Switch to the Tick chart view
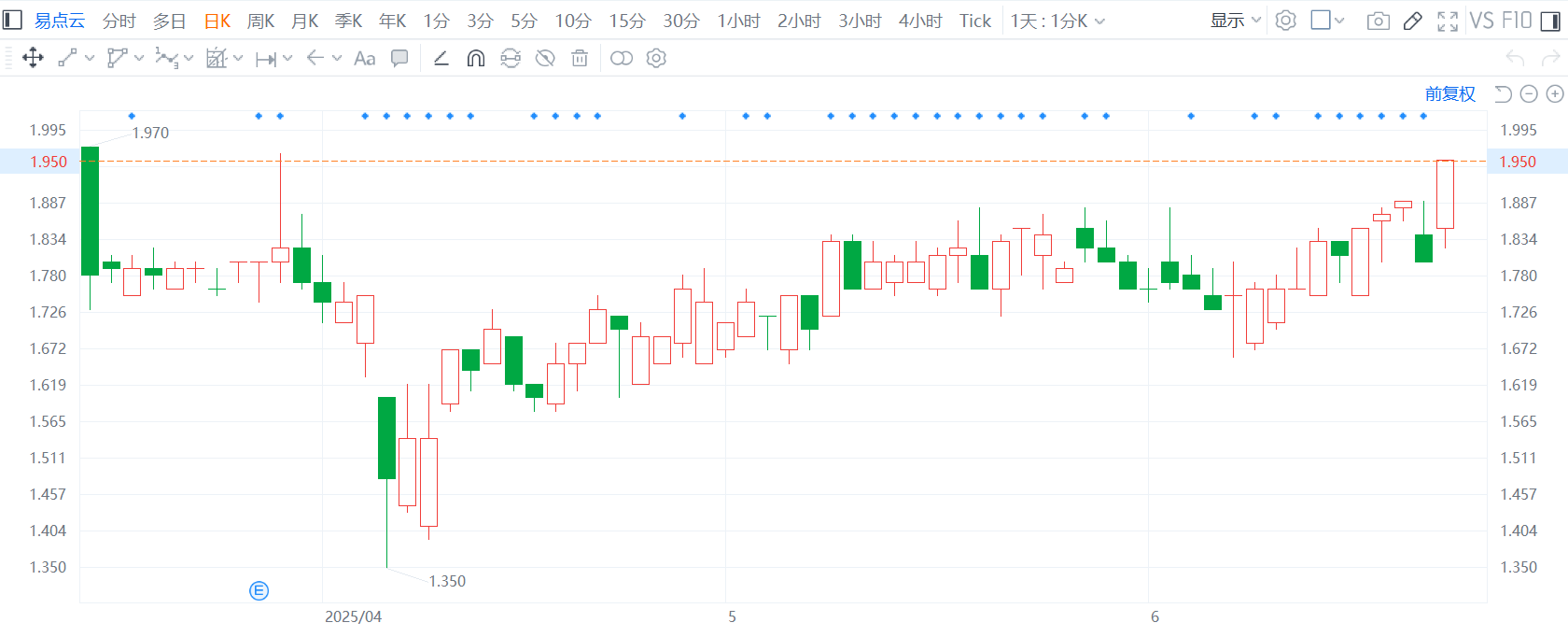 [975, 21]
